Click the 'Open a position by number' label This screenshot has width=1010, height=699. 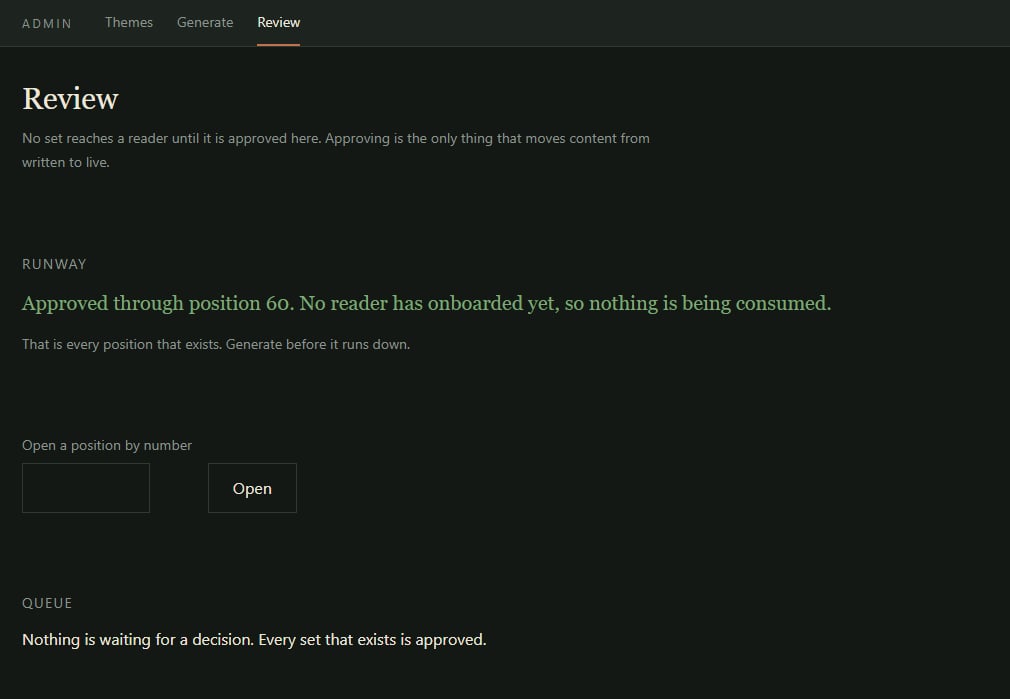pyautogui.click(x=107, y=445)
